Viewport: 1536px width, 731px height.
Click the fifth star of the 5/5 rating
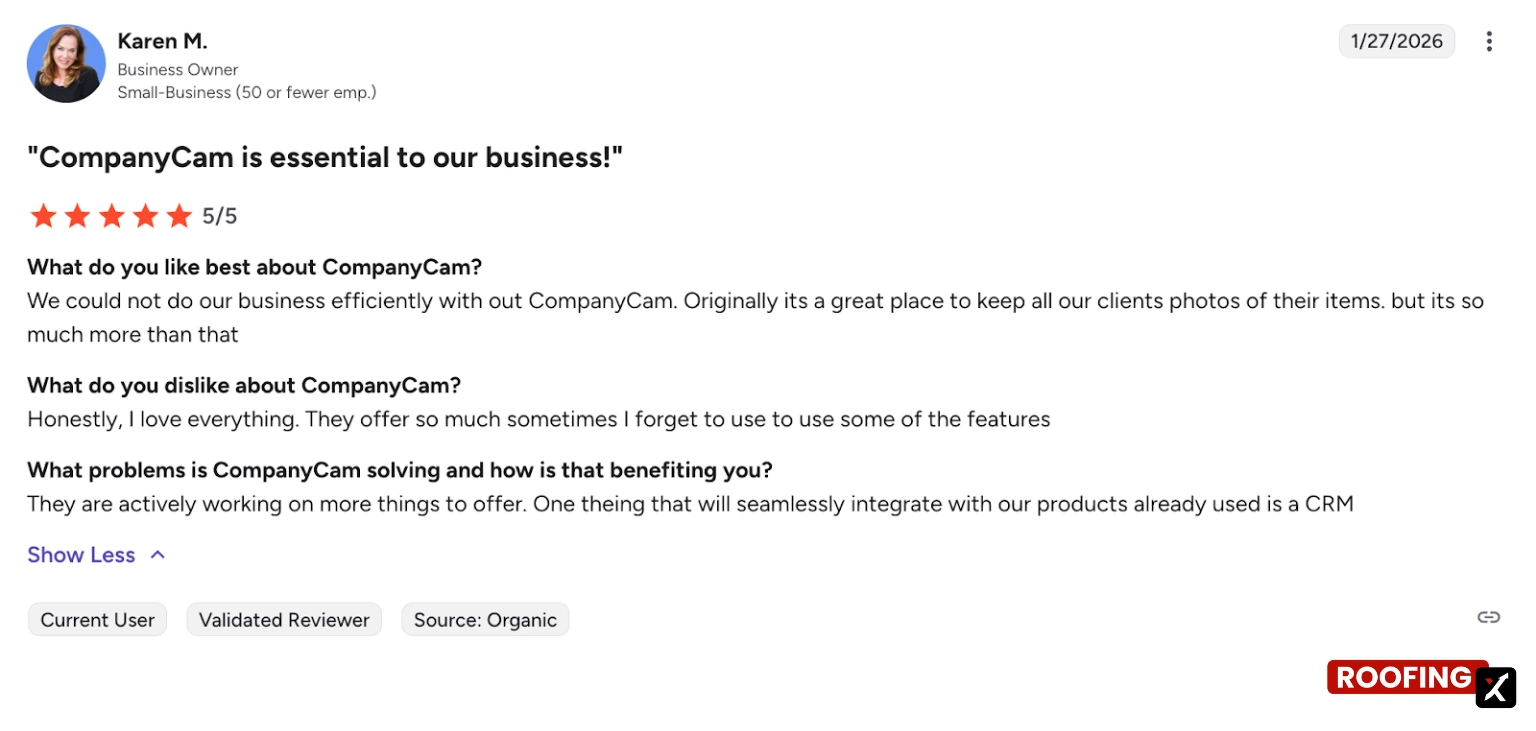(x=179, y=215)
